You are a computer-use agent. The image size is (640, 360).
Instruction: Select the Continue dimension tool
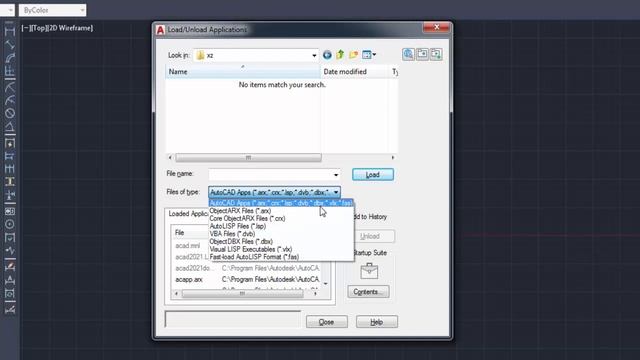pyautogui.click(x=10, y=169)
